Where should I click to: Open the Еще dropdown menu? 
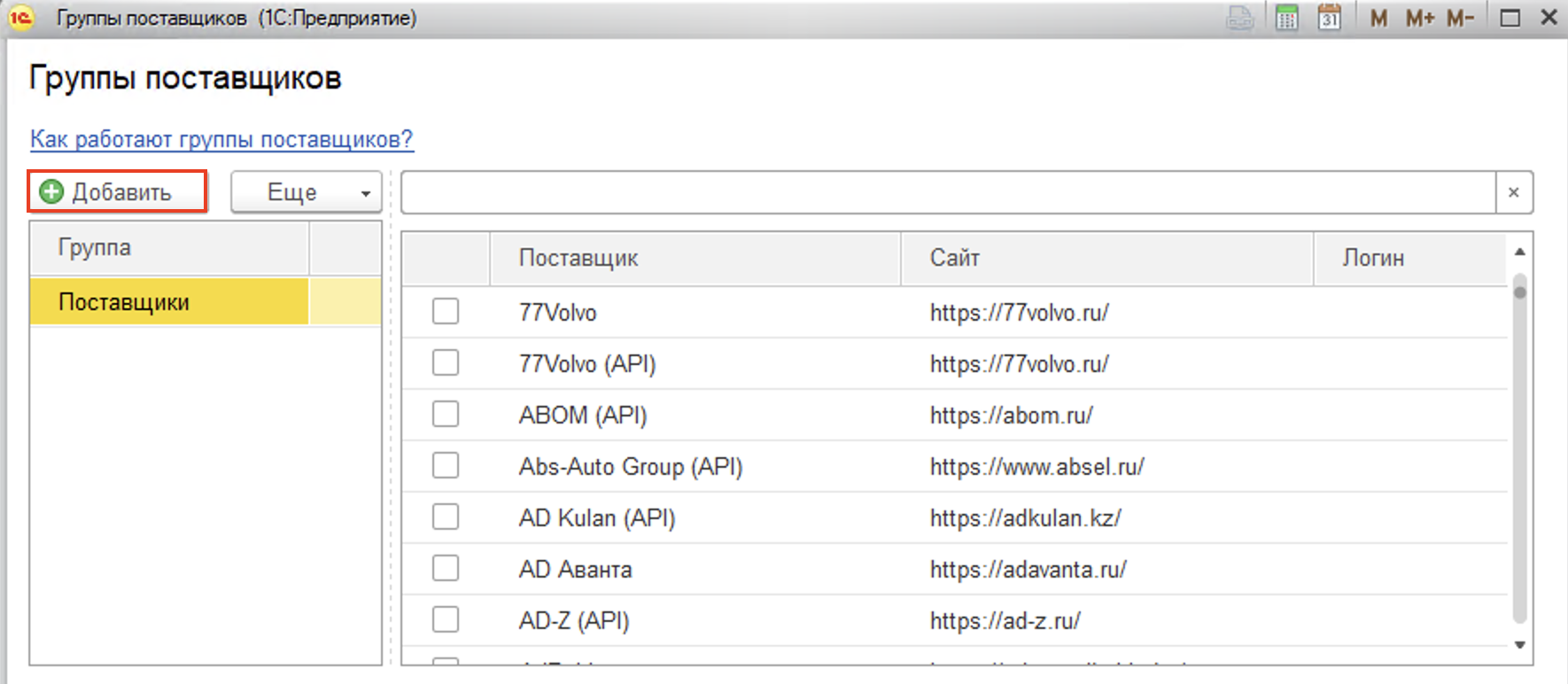[x=307, y=192]
